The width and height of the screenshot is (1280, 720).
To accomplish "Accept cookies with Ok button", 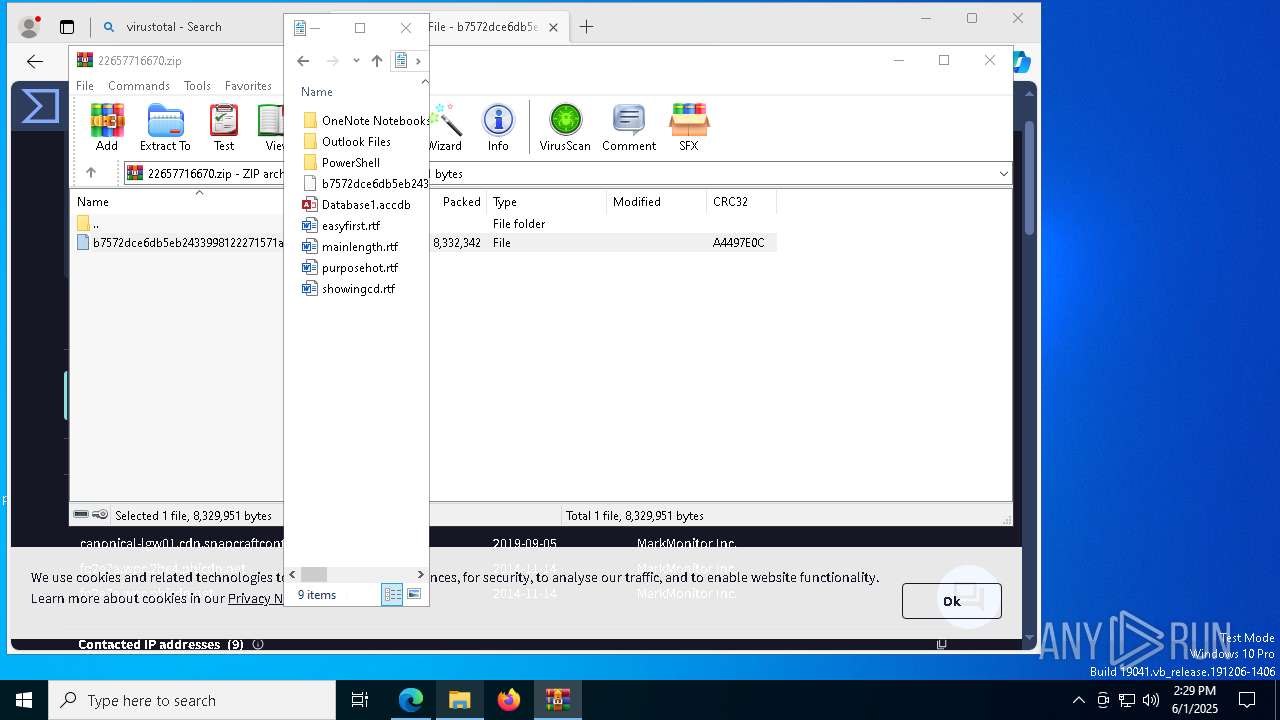I will click(x=951, y=600).
